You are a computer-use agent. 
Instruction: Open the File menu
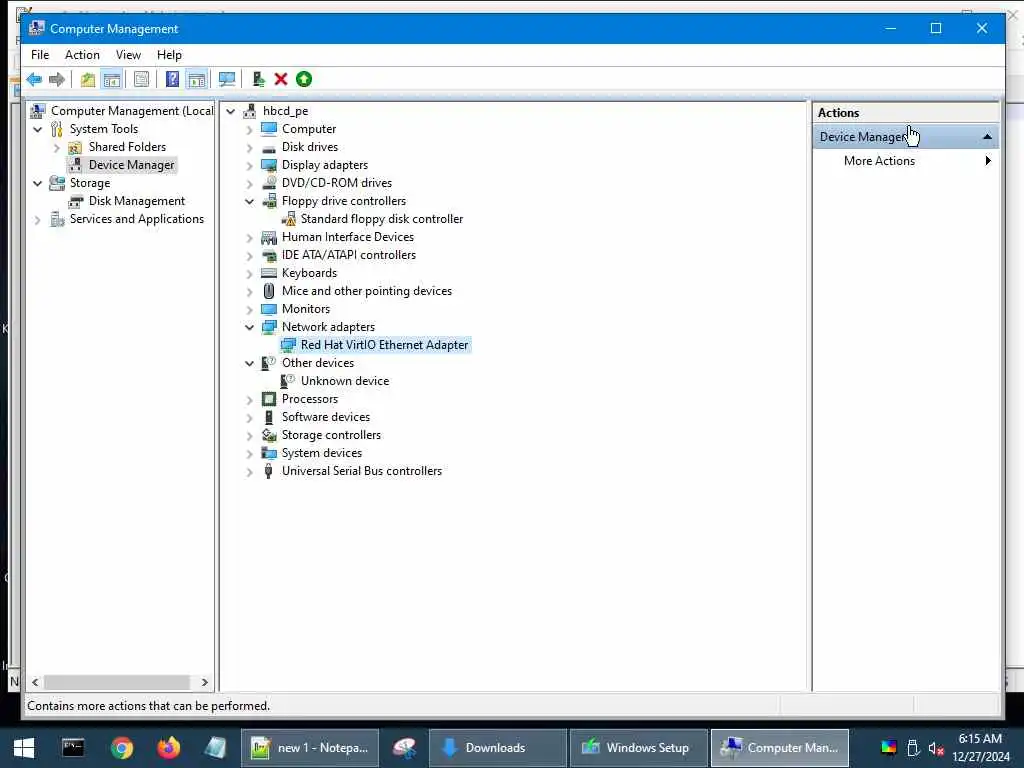pyautogui.click(x=40, y=55)
